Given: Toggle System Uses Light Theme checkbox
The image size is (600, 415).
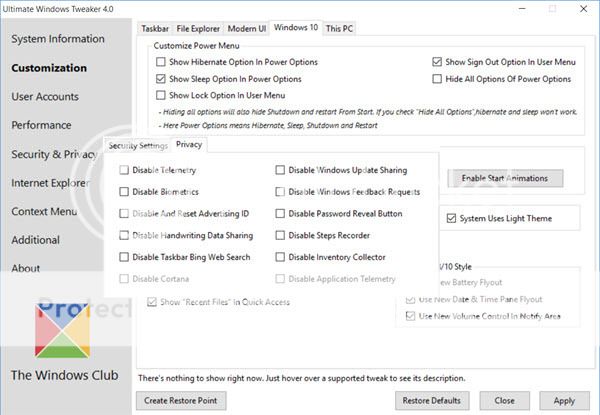Looking at the screenshot, I should coord(451,218).
